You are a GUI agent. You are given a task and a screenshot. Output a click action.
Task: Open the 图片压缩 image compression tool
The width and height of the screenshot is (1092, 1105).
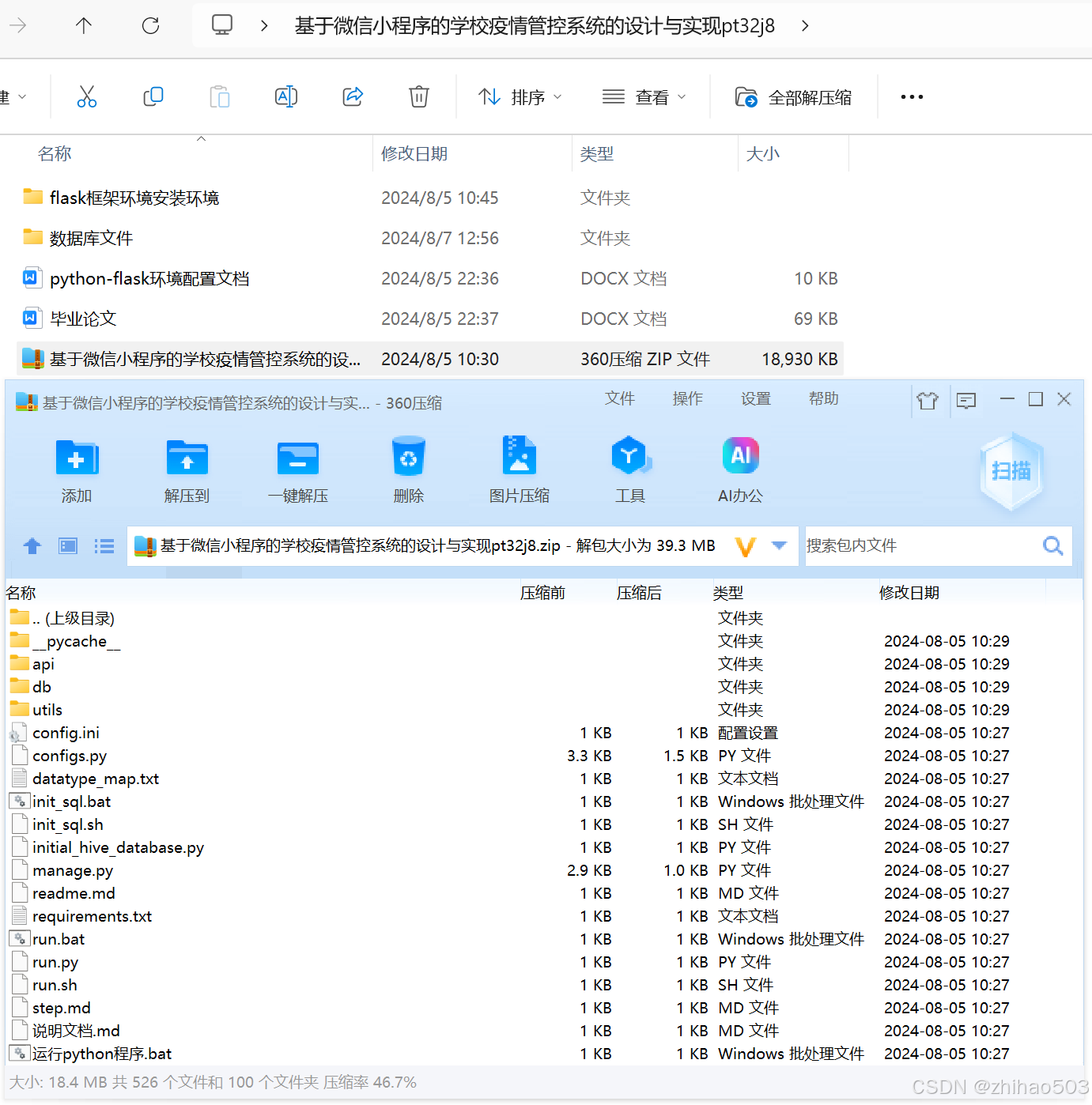tap(519, 470)
